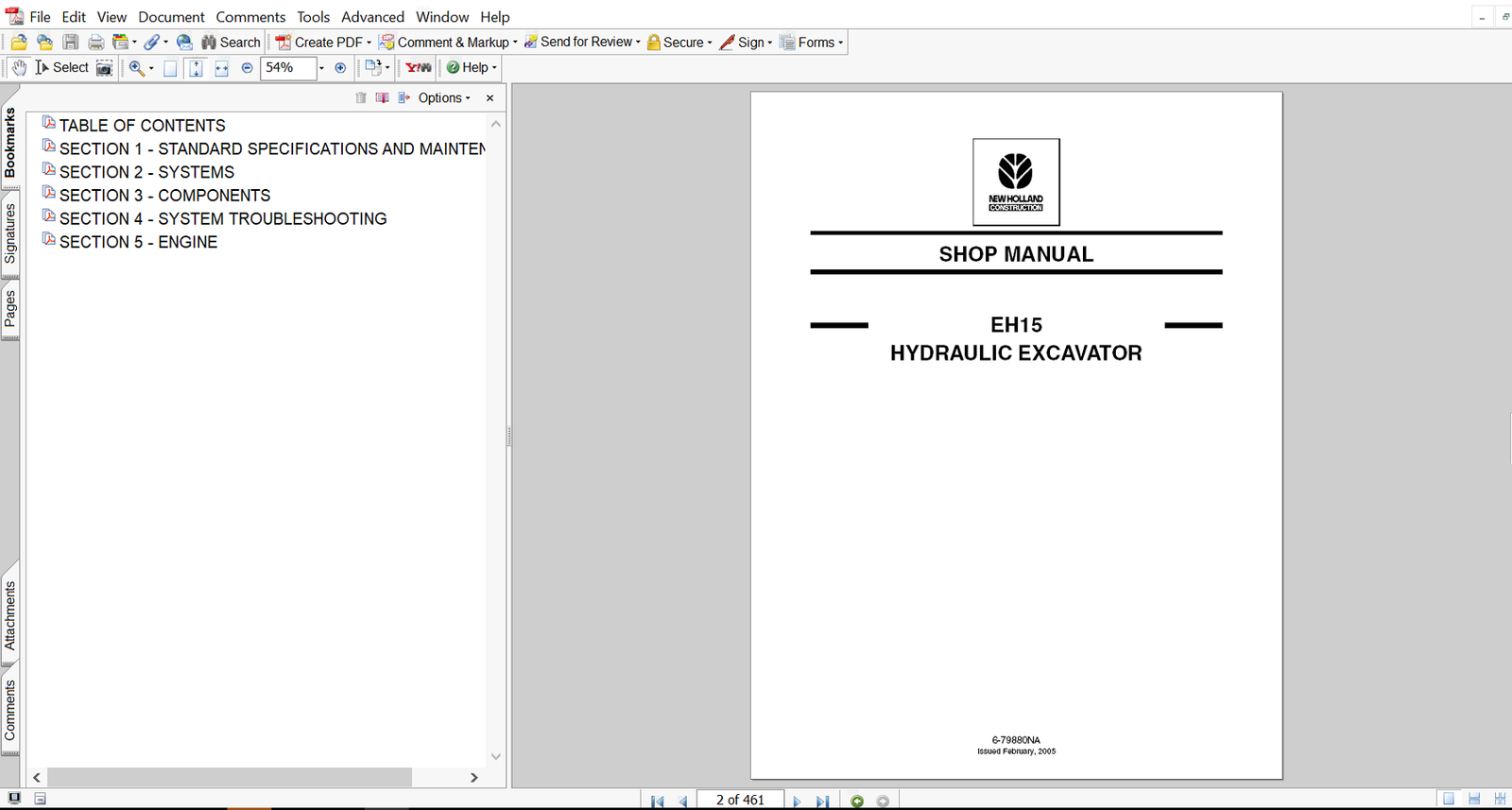Click the Print icon
Screen dimensions: 1512x810
pyautogui.click(x=95, y=43)
